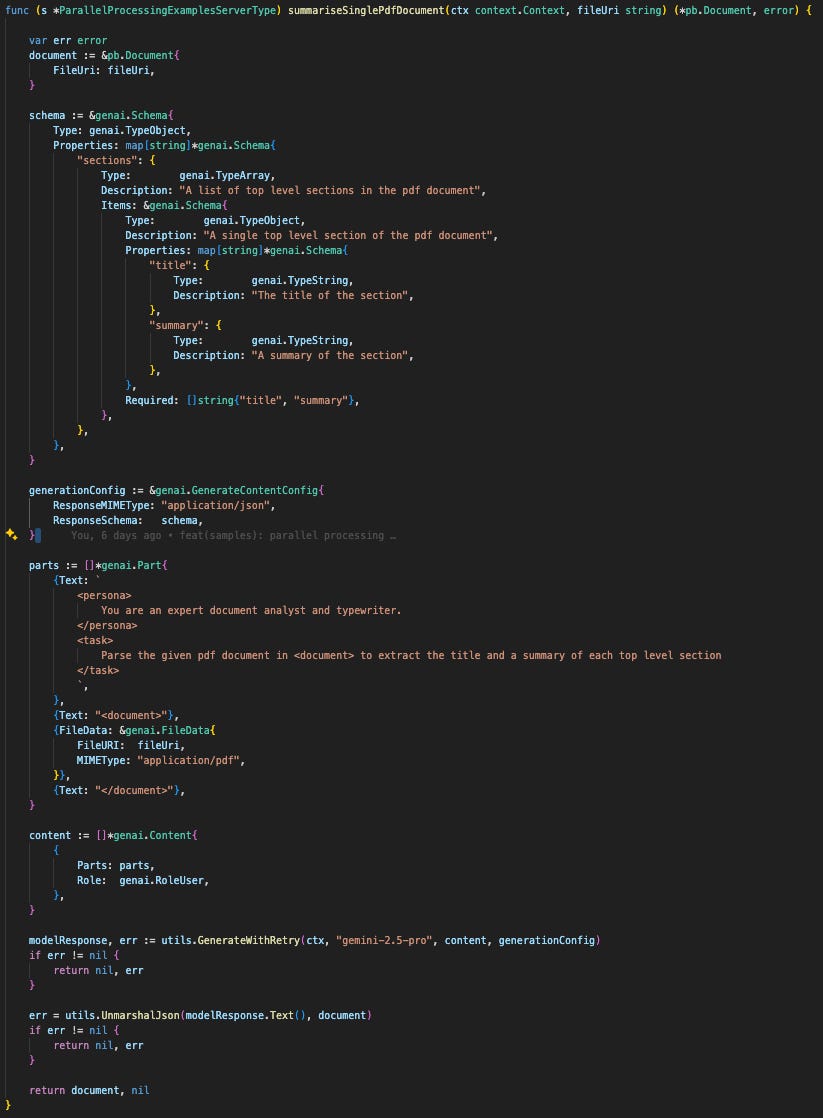Click the "schema :=" variable declaration
The width and height of the screenshot is (823, 1118).
point(56,116)
